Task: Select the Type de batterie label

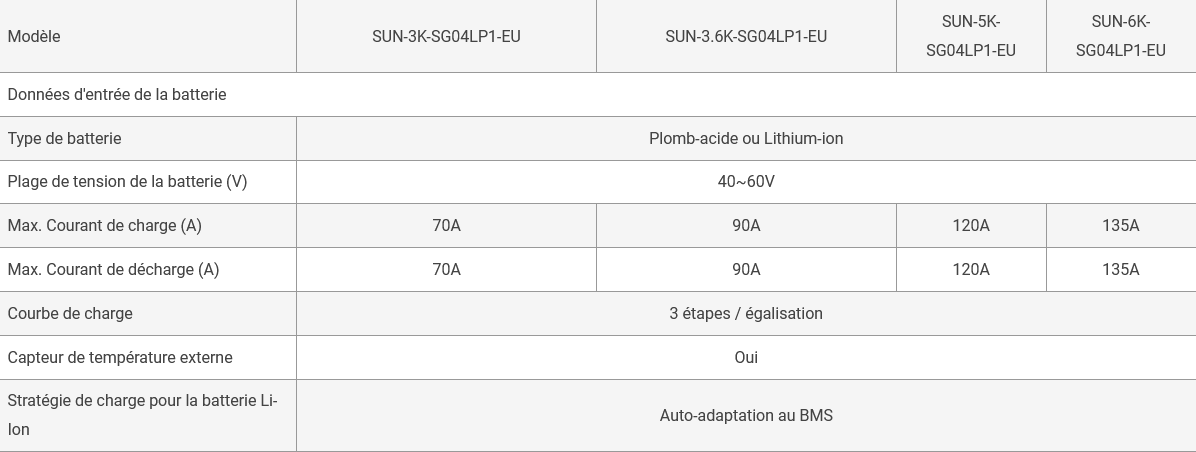Action: [x=64, y=139]
